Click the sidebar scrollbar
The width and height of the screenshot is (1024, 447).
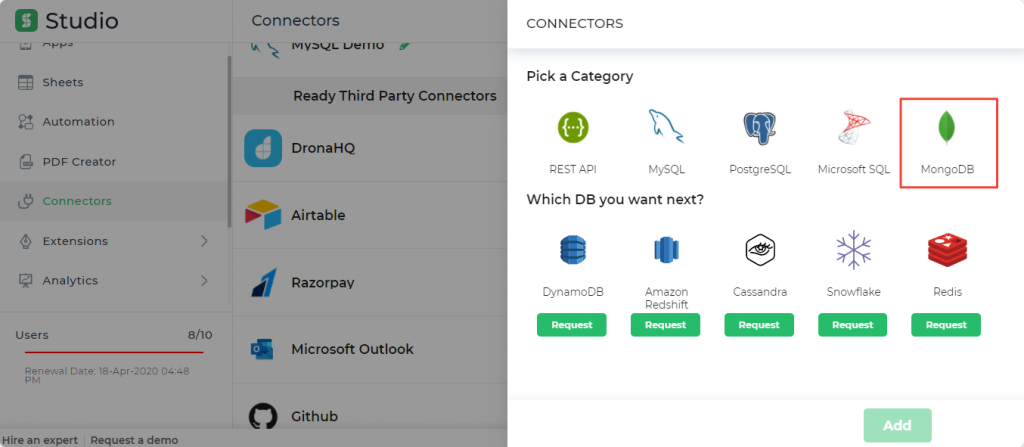click(x=229, y=142)
